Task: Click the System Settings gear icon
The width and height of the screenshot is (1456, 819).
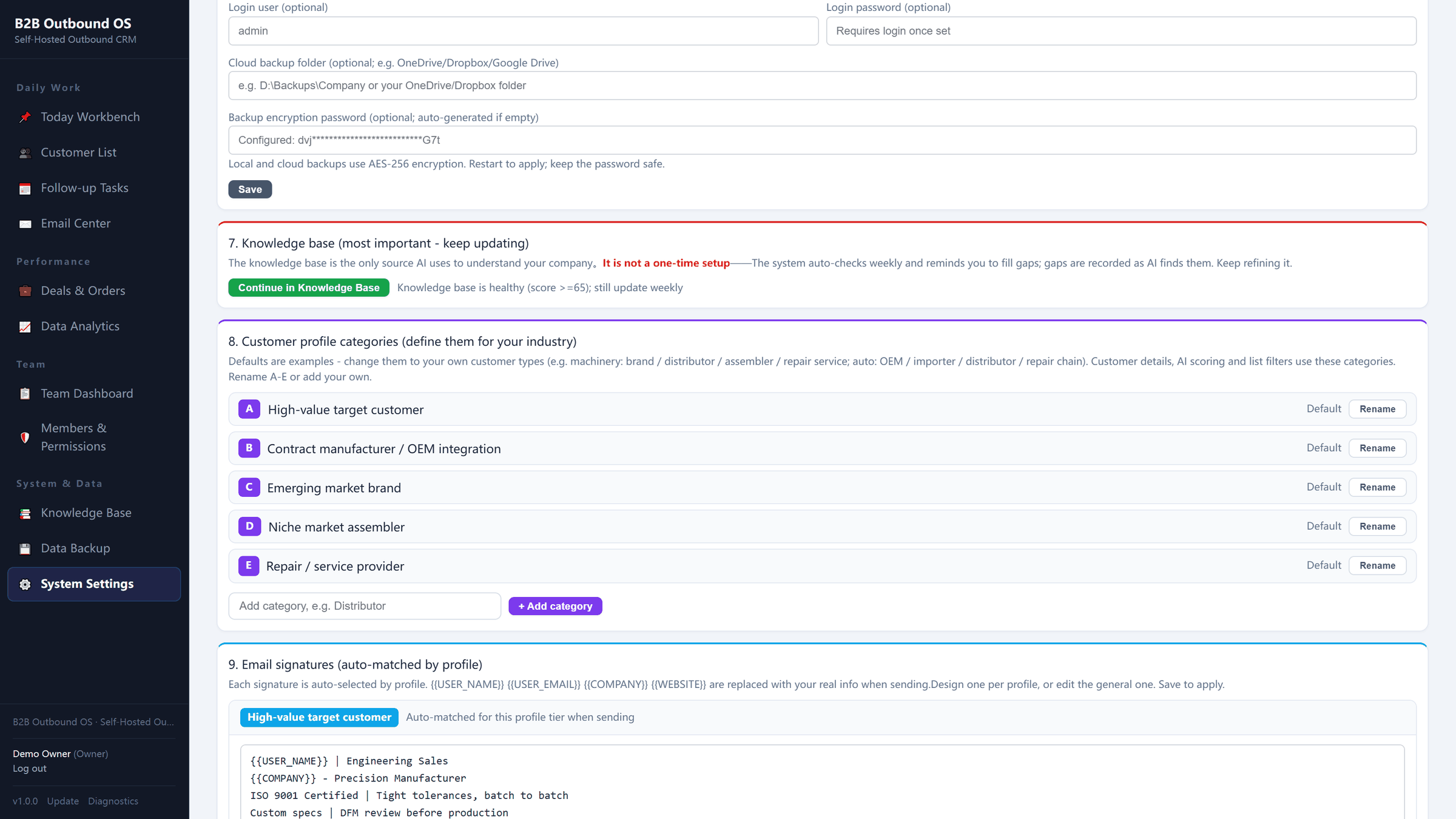Action: pos(25,585)
